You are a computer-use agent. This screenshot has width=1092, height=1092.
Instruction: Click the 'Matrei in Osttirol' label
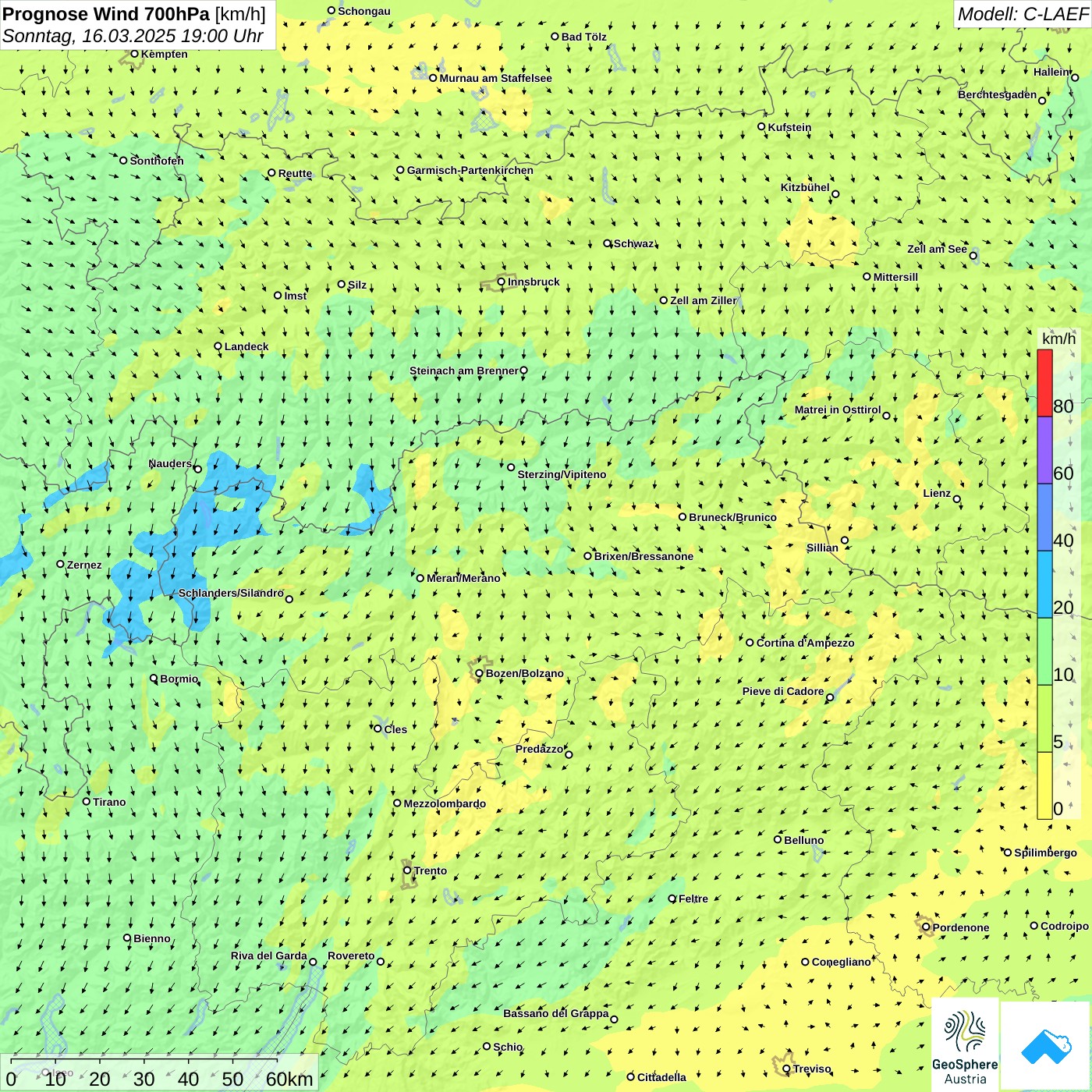pyautogui.click(x=838, y=410)
